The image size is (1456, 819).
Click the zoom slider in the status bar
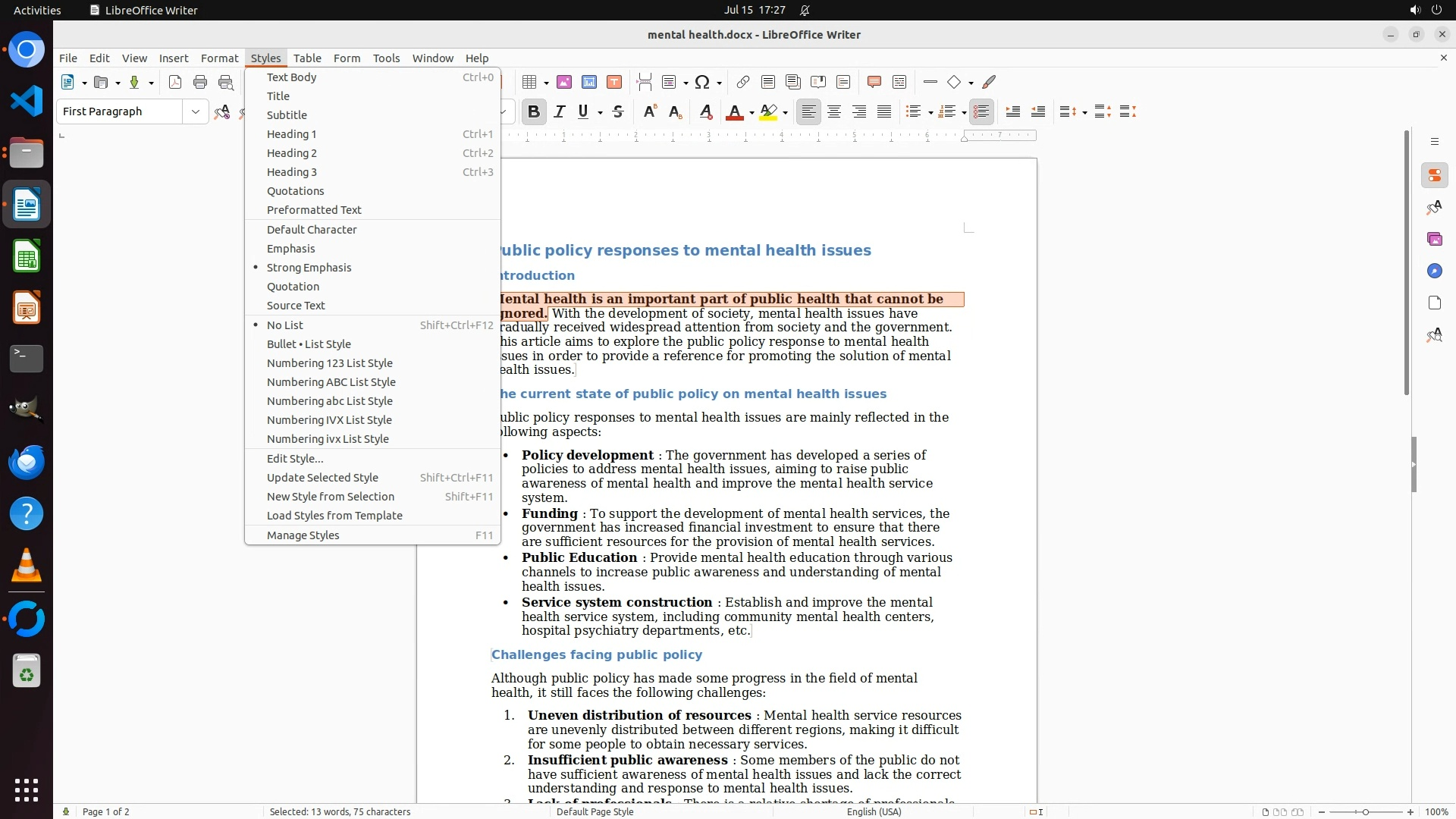point(1365,811)
